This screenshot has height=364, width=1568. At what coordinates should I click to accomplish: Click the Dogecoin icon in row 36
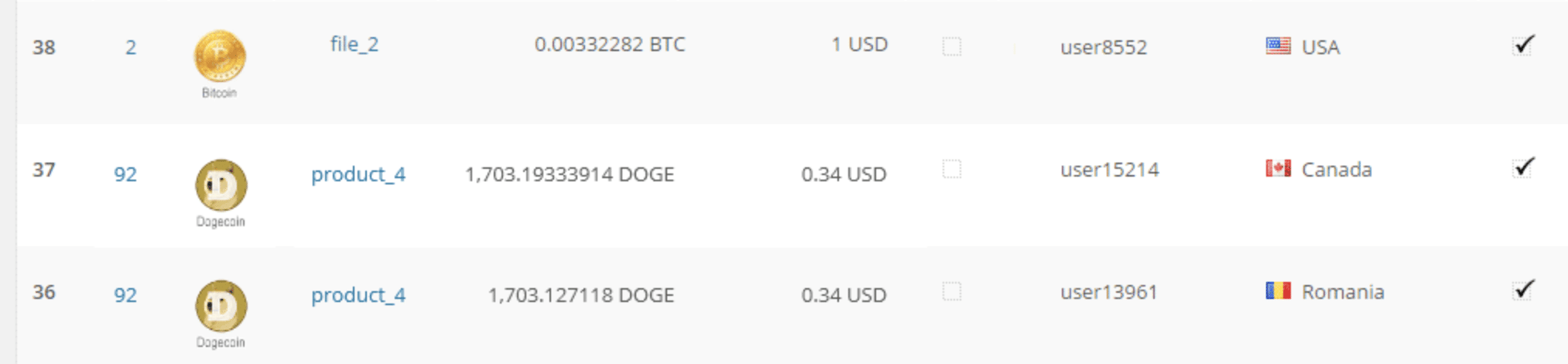(x=221, y=306)
